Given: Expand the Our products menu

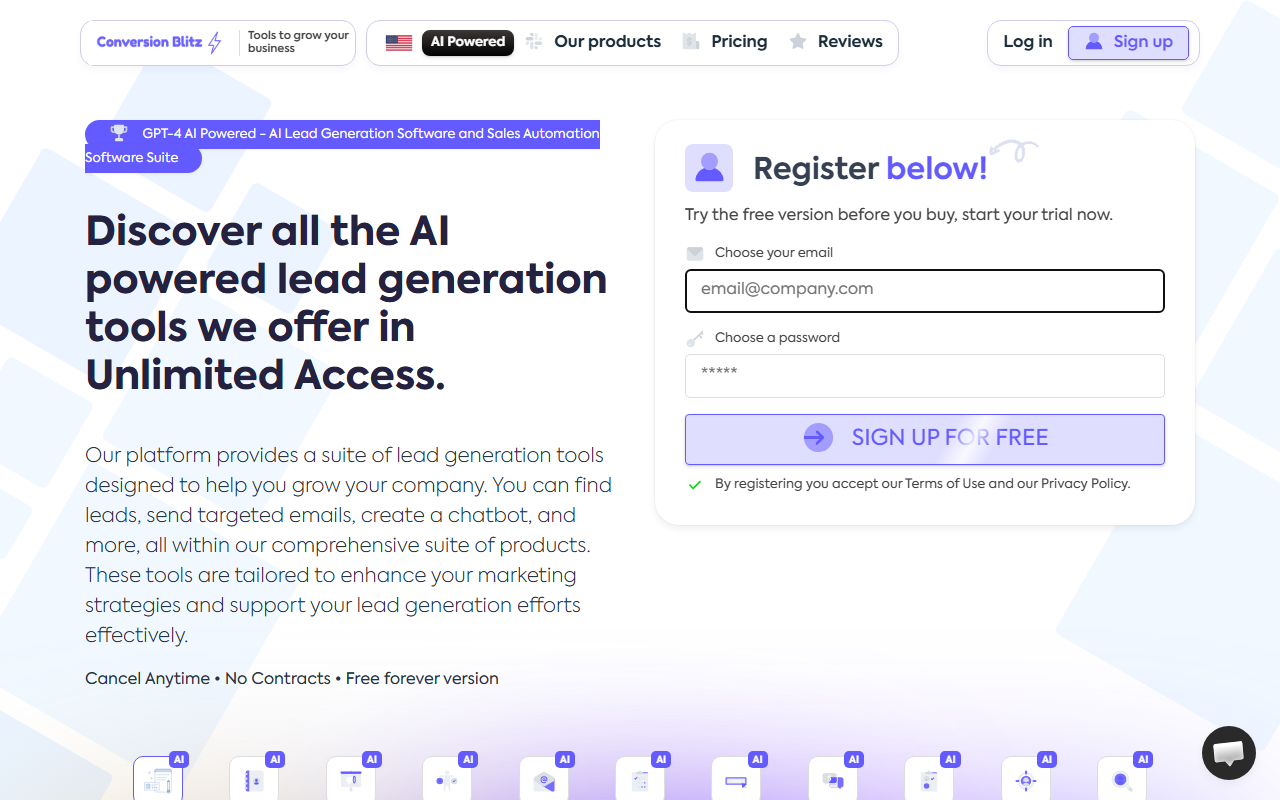Looking at the screenshot, I should click(594, 42).
